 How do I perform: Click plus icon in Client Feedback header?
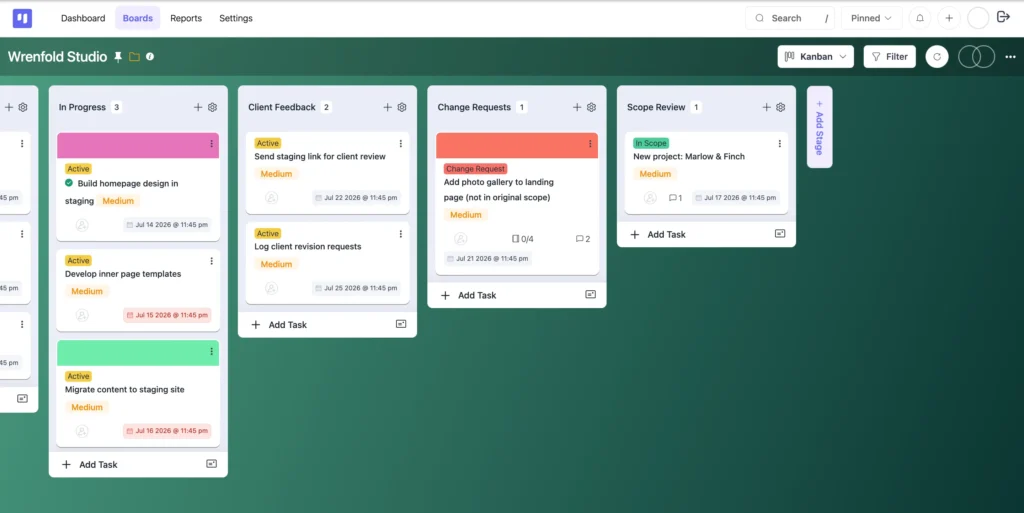point(387,107)
